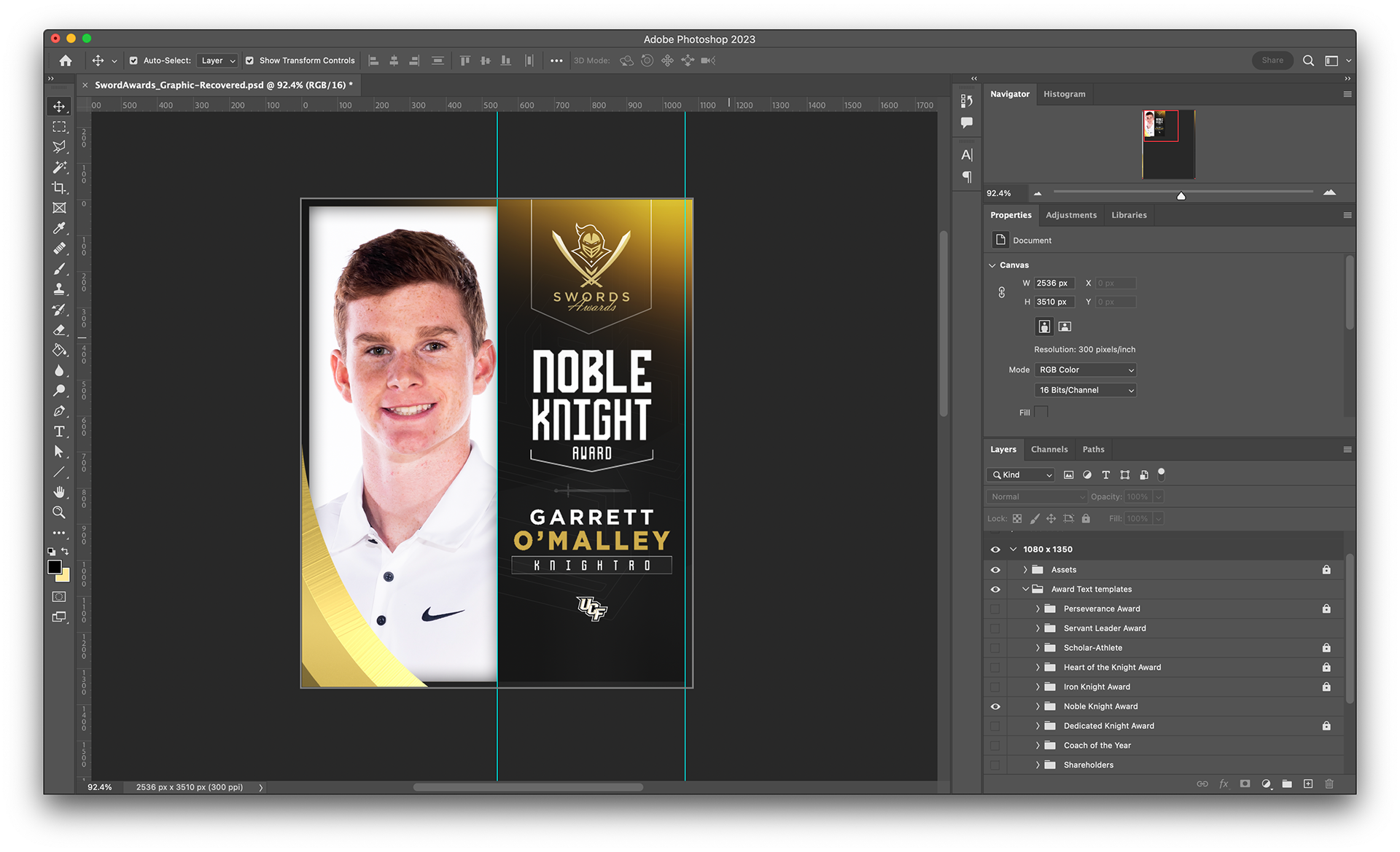The width and height of the screenshot is (1400, 852).
Task: Collapse the 1080 x 1350 group
Action: click(1013, 550)
